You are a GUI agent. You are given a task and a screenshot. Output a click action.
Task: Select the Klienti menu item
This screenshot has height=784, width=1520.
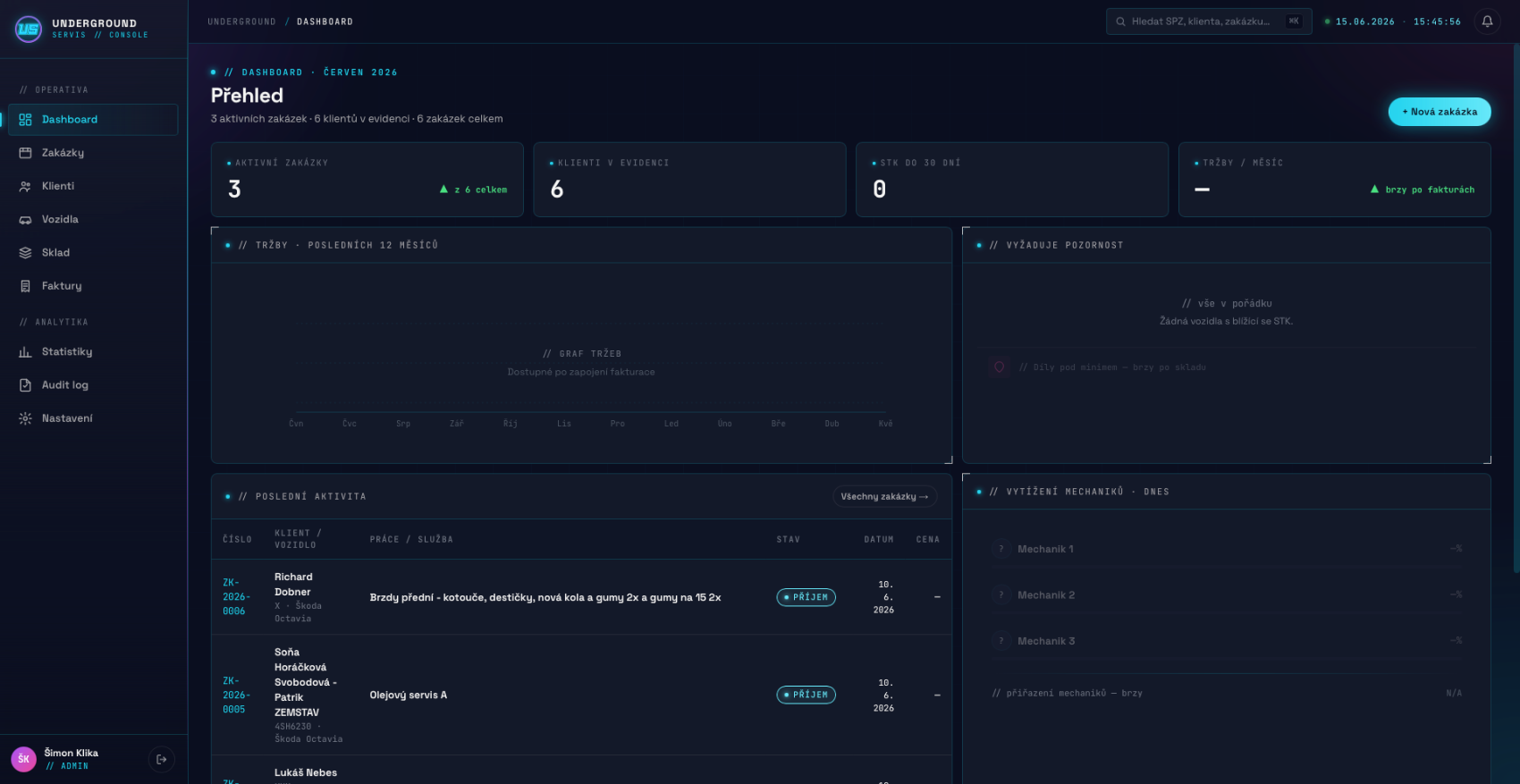(93, 186)
